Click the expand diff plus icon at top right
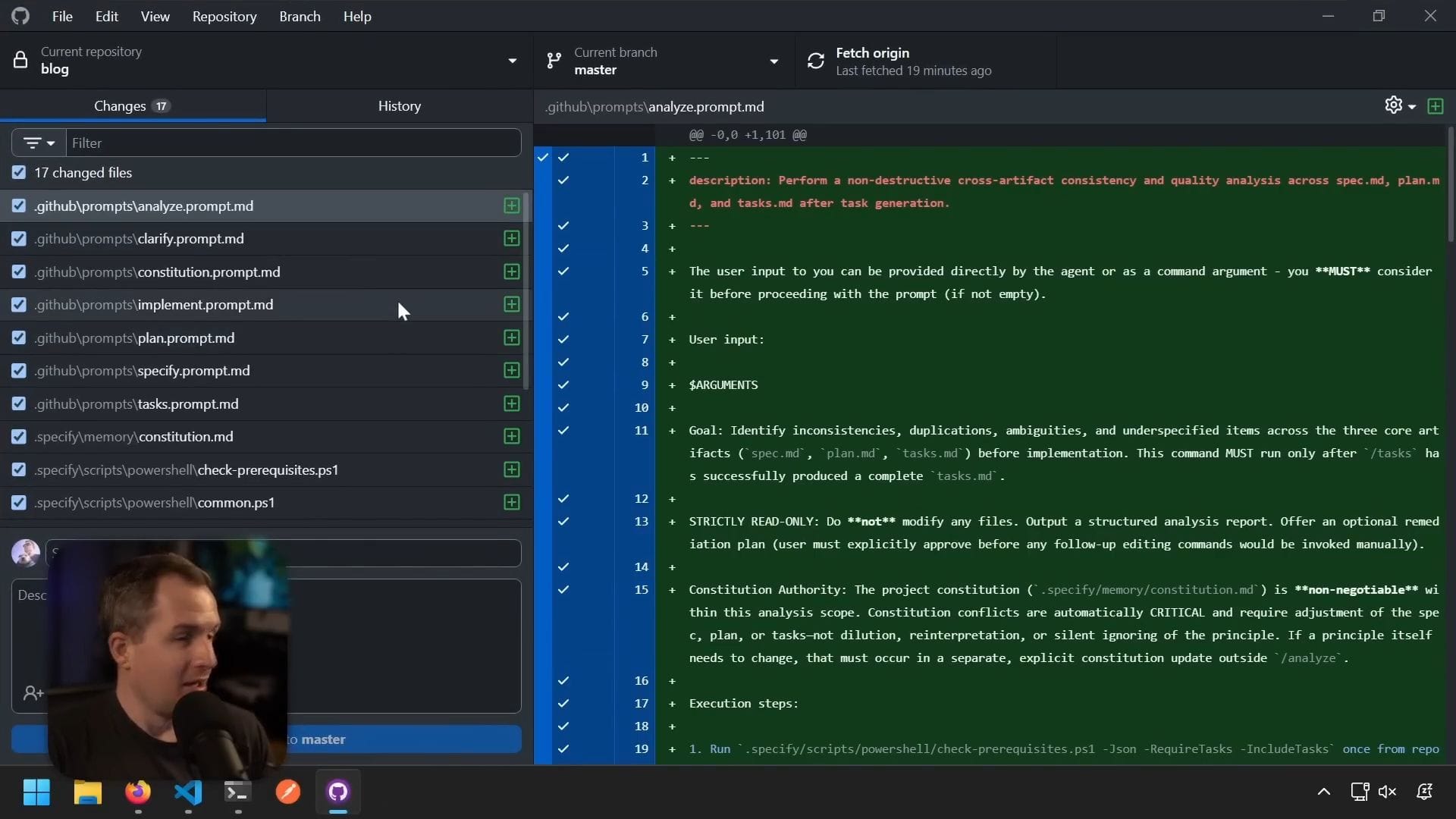Viewport: 1456px width, 819px height. (x=1436, y=106)
